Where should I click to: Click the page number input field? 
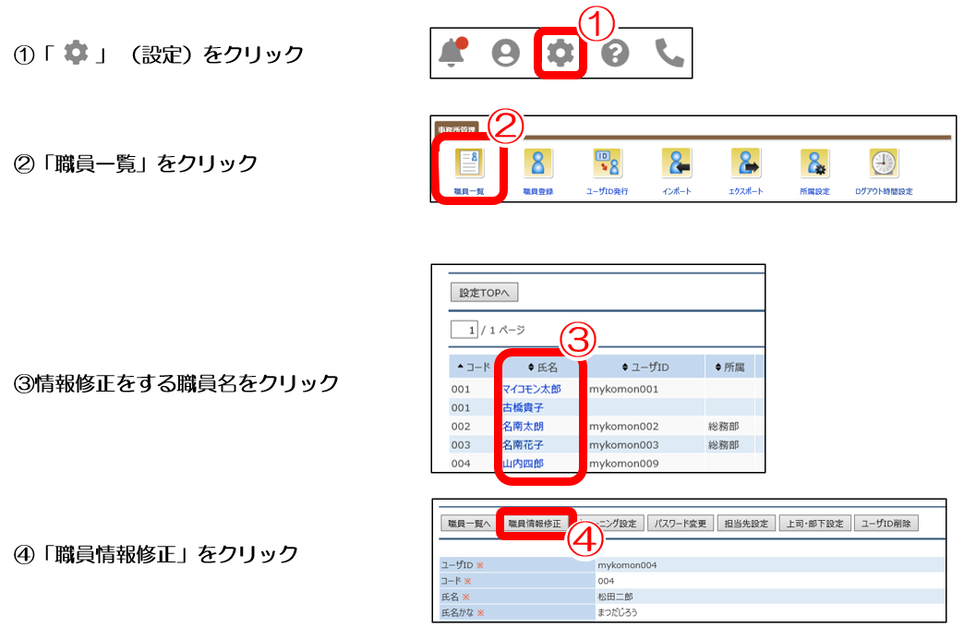click(x=463, y=330)
